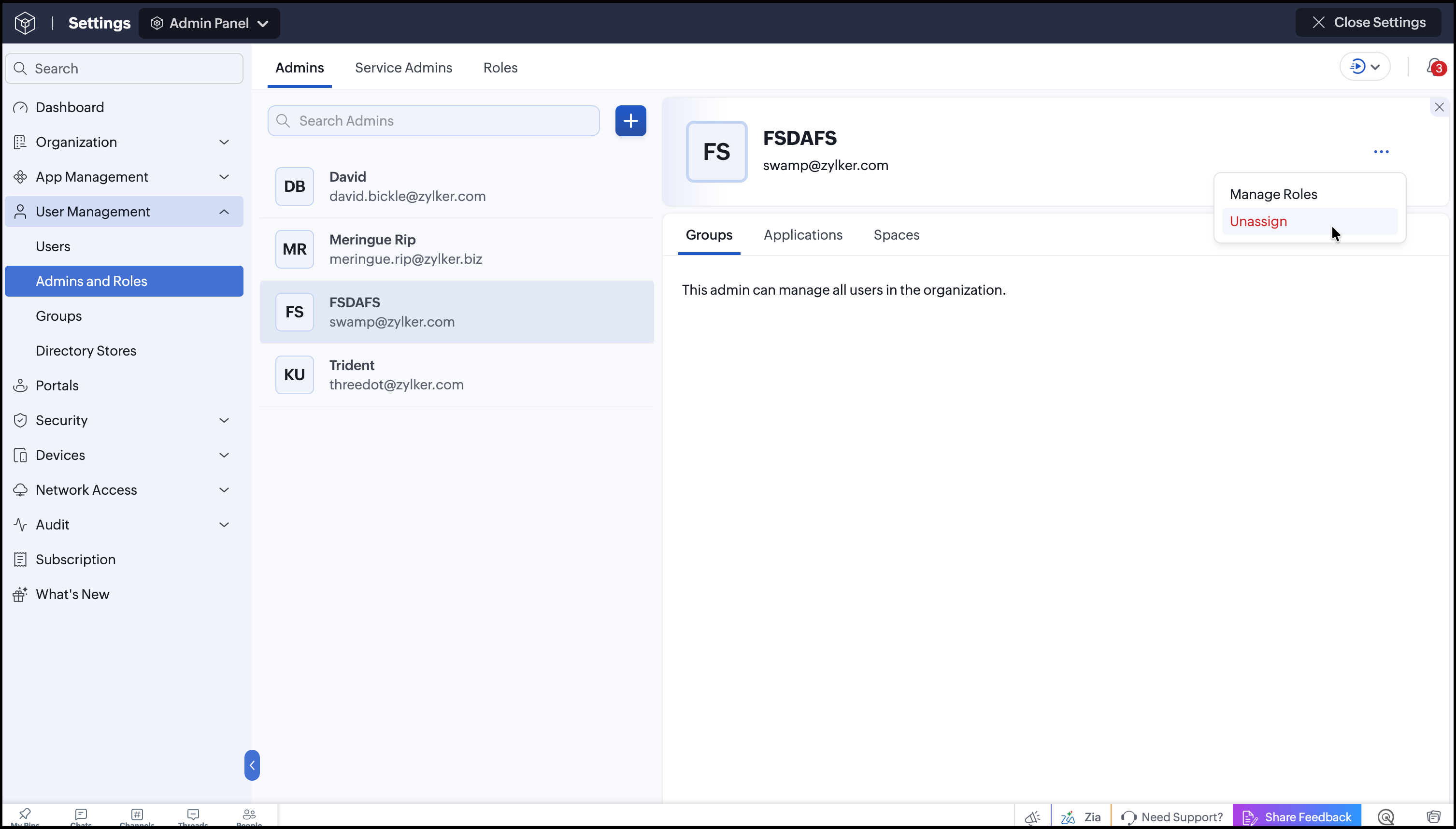This screenshot has width=1456, height=829.
Task: Select the Spaces tab in admin details
Action: [x=896, y=235]
